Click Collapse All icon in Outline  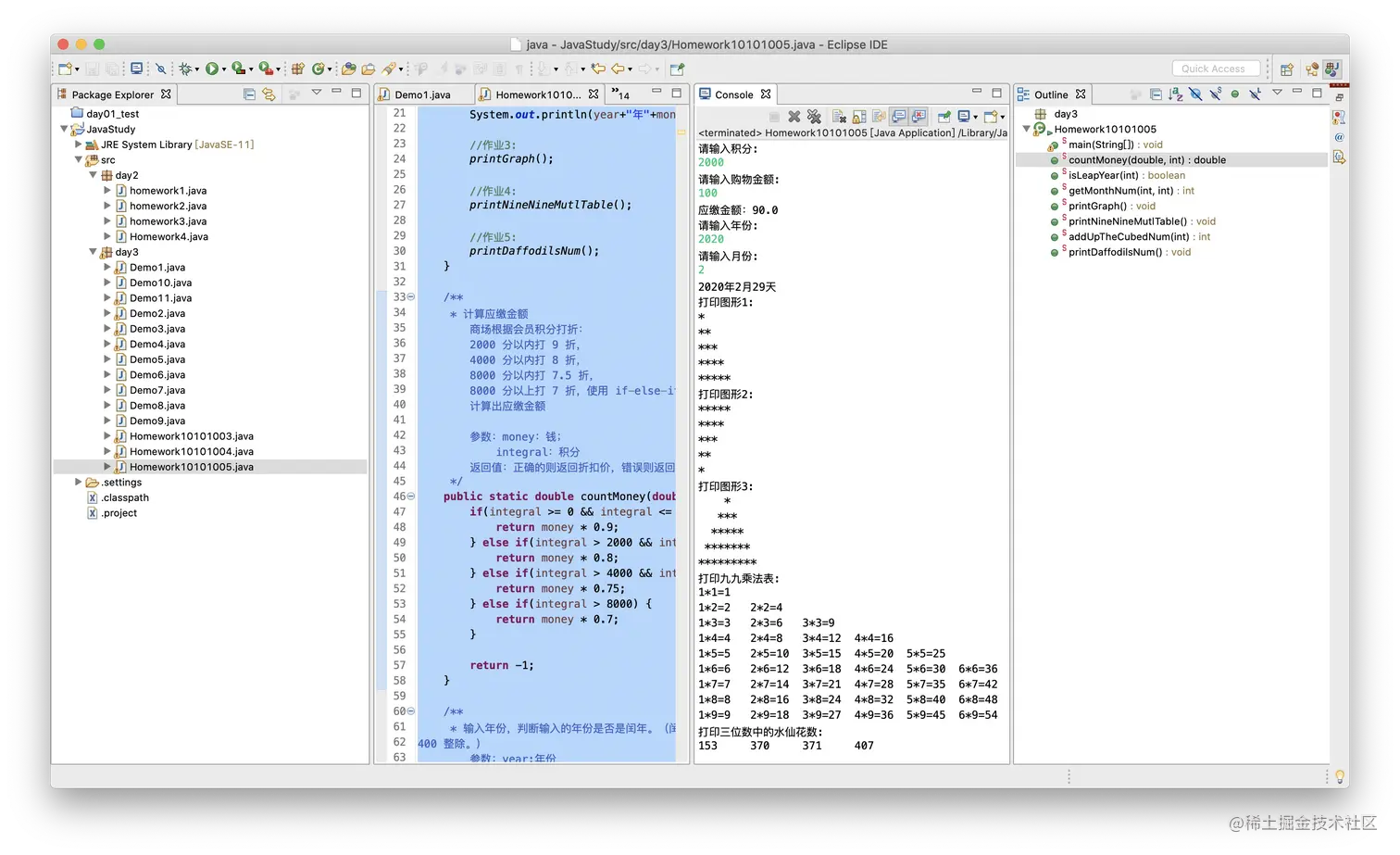(1156, 94)
